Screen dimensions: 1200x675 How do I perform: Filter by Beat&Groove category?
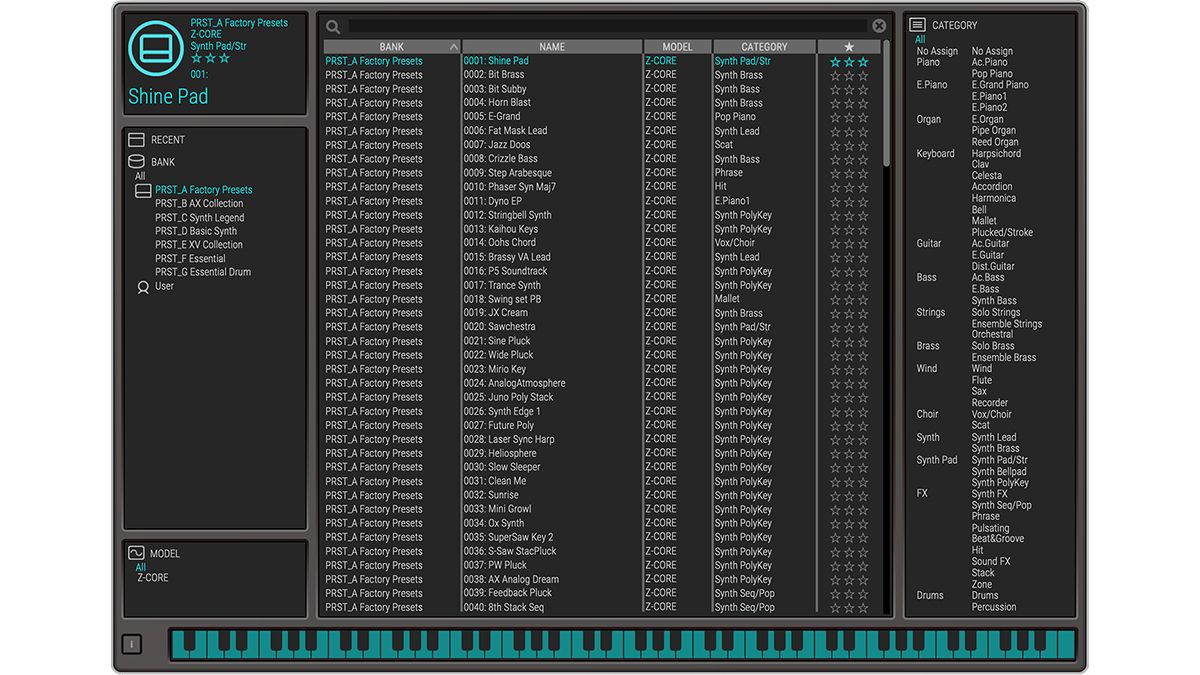[998, 539]
